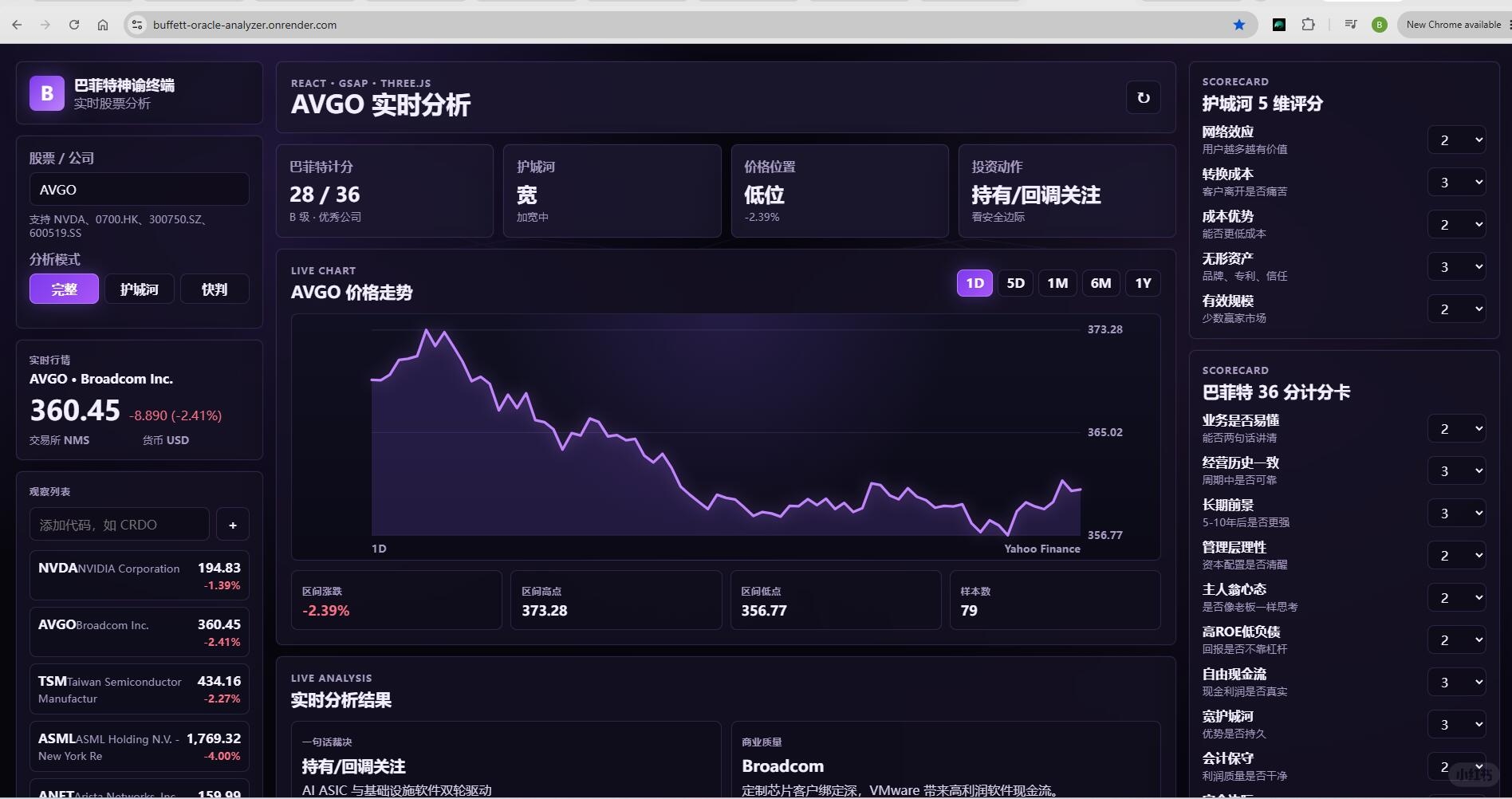The width and height of the screenshot is (1512, 799).
Task: Open the Chrome extensions puzzle icon
Action: point(1308,25)
